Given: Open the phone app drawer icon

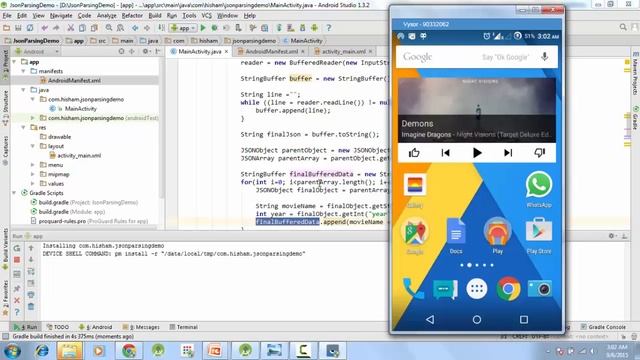Looking at the screenshot, I should tap(477, 289).
